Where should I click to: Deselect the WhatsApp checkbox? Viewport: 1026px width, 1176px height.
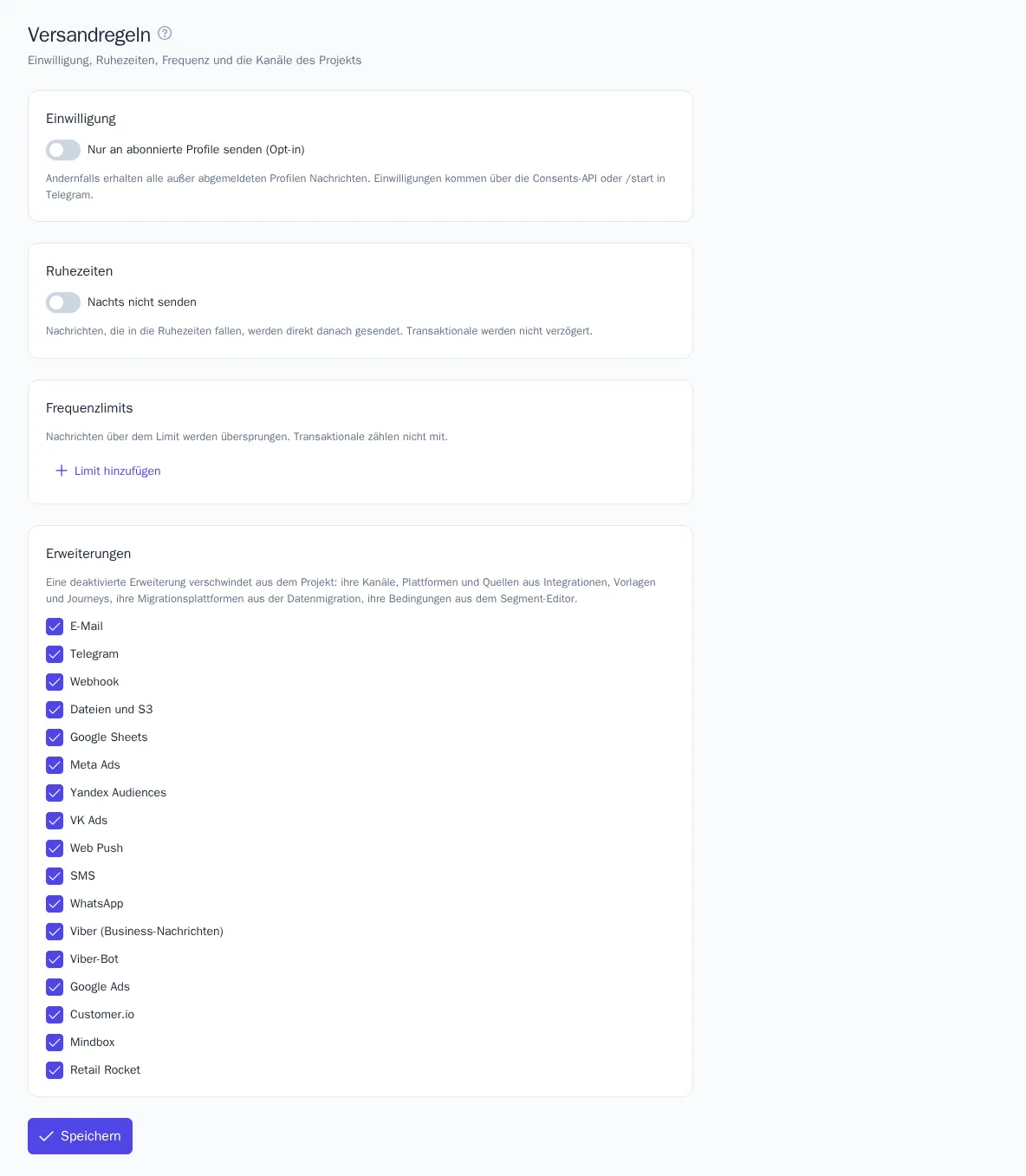coord(55,904)
